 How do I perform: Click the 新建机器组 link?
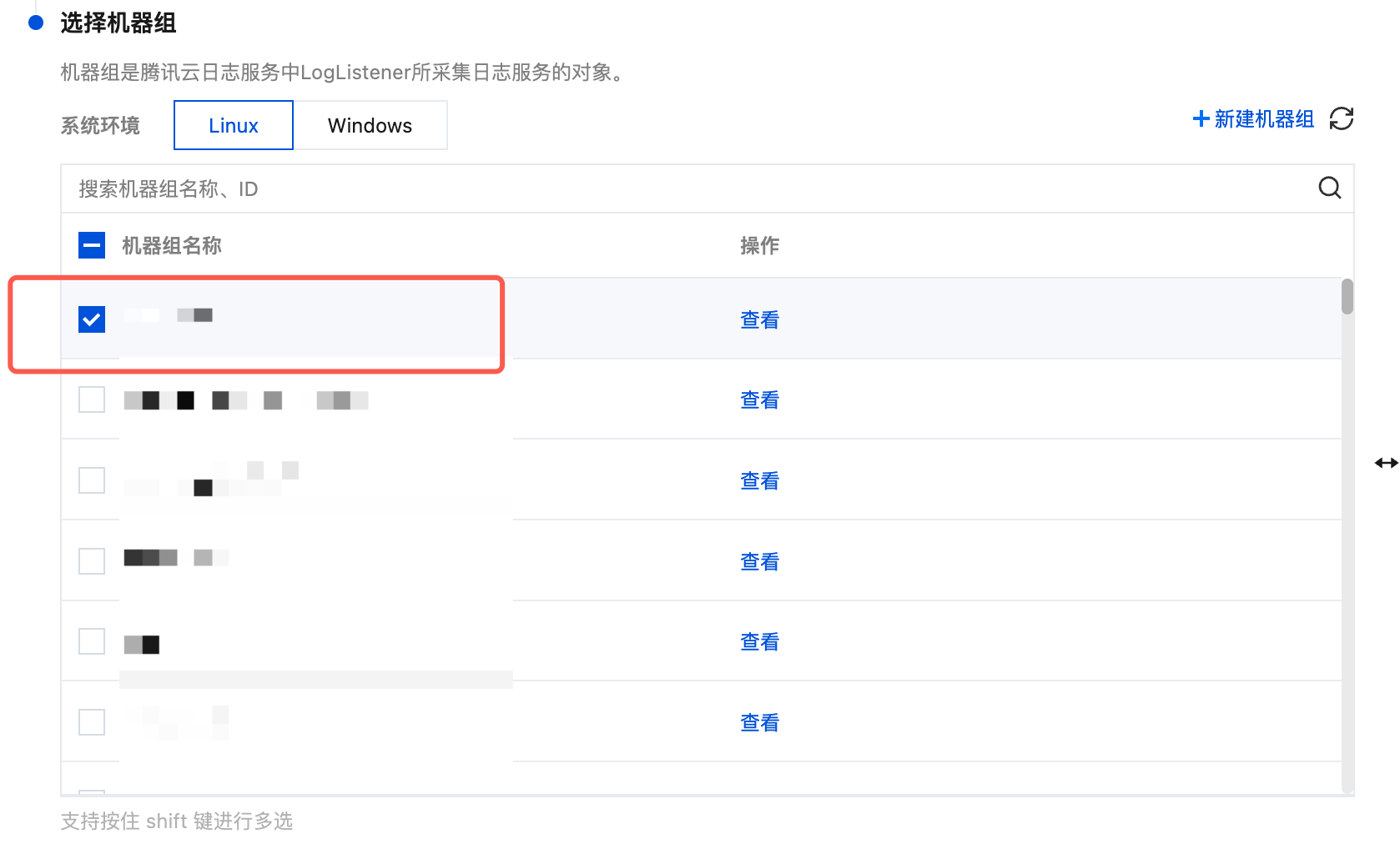coord(1263,119)
